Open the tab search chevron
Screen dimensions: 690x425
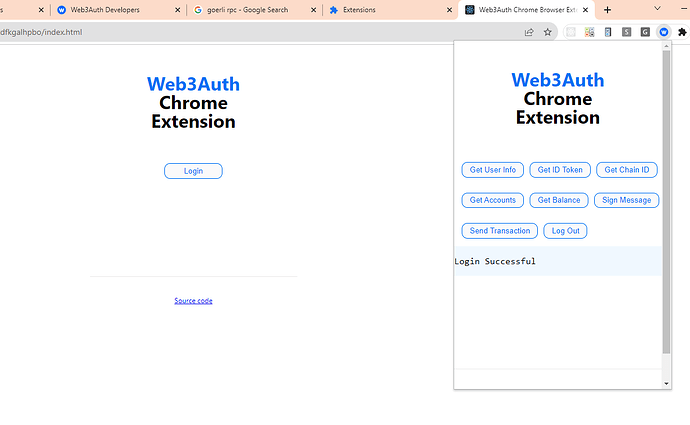(x=657, y=8)
